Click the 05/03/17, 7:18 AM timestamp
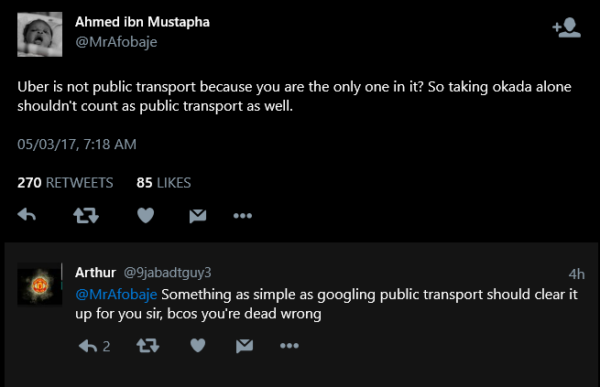This screenshot has height=387, width=600. point(77,144)
